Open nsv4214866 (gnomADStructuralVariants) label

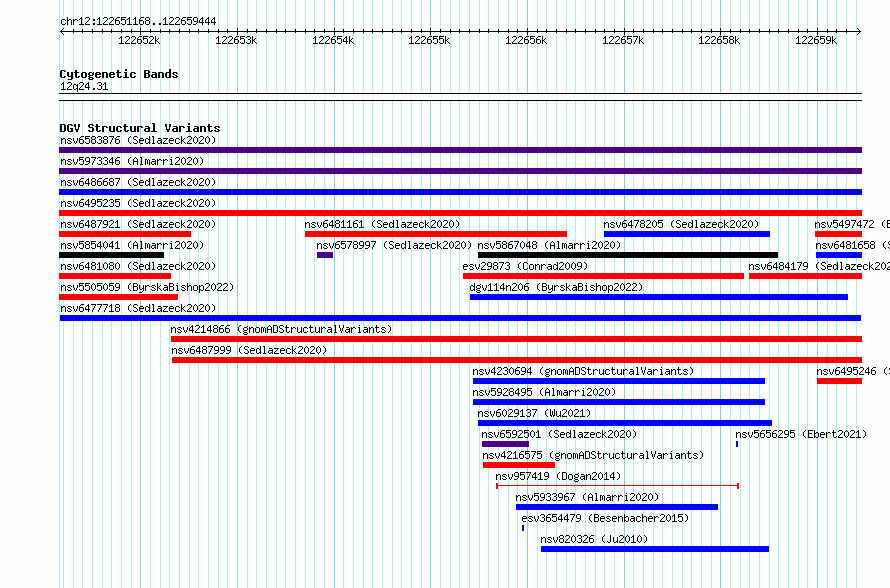281,329
